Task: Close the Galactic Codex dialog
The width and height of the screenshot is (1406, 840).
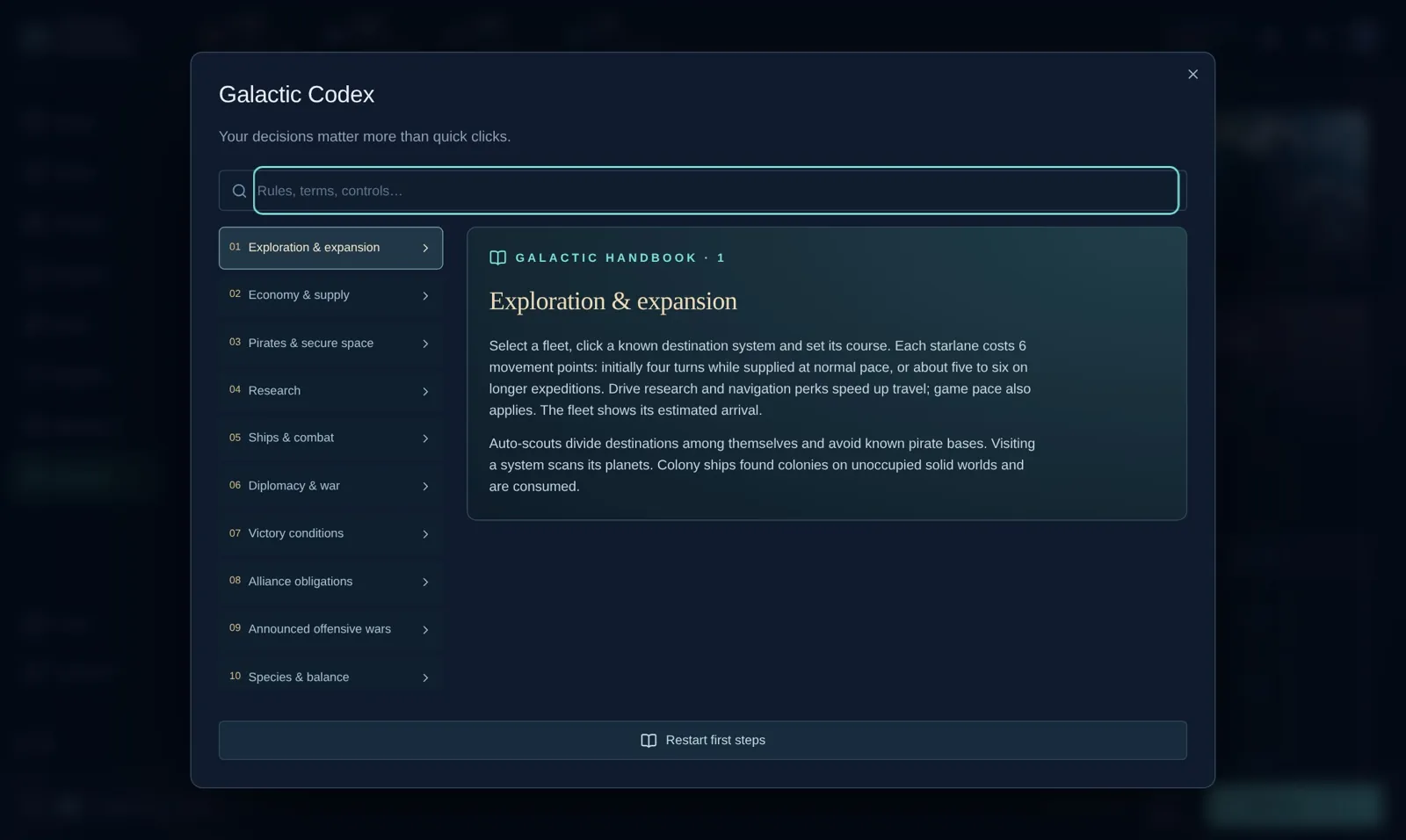Action: point(1192,75)
